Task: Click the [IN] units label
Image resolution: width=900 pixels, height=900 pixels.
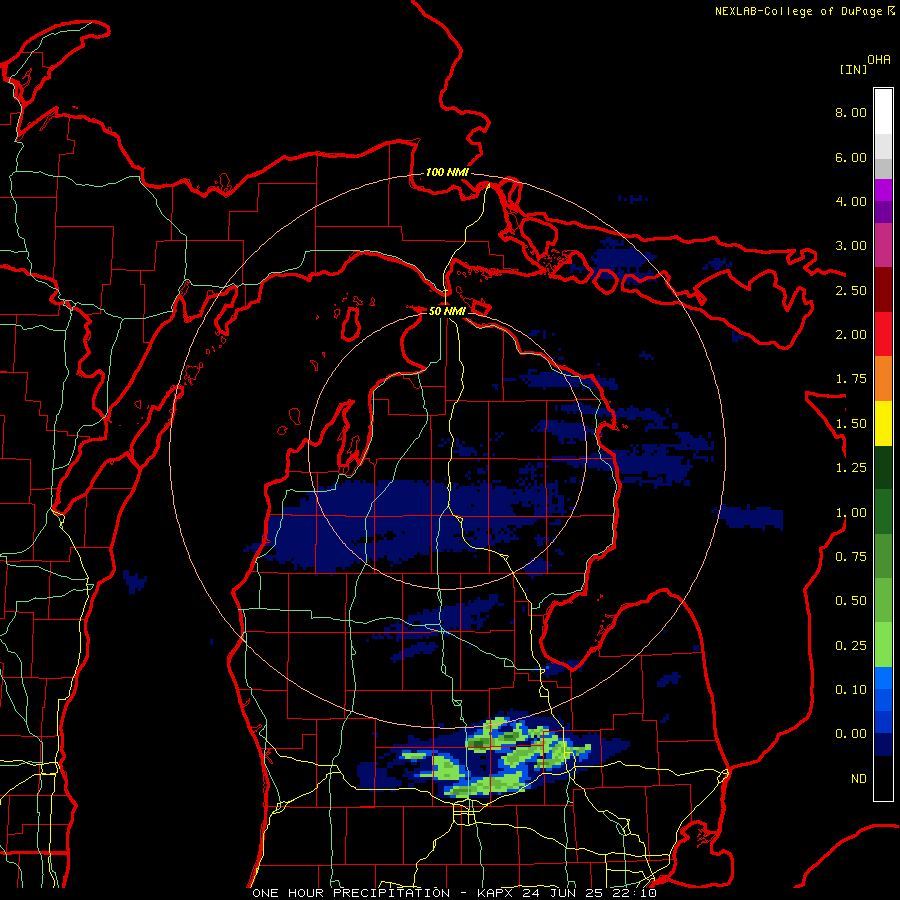Action: pyautogui.click(x=853, y=69)
